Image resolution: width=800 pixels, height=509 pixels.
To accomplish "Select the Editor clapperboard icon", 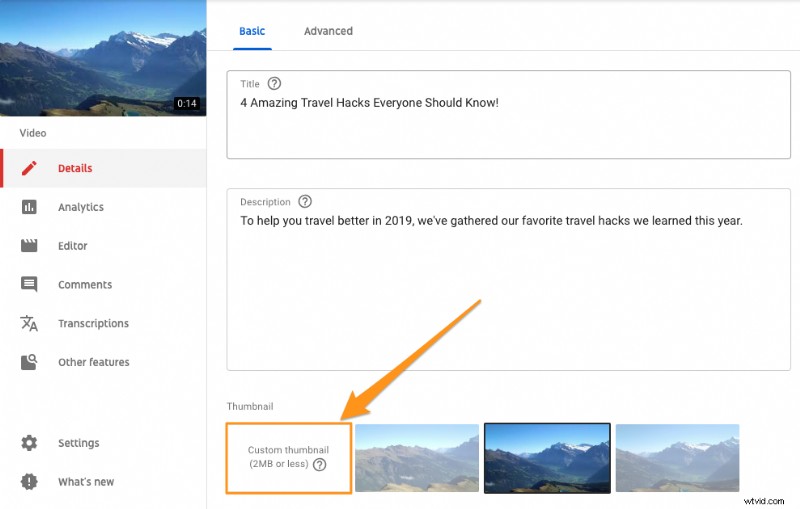I will click(x=29, y=246).
